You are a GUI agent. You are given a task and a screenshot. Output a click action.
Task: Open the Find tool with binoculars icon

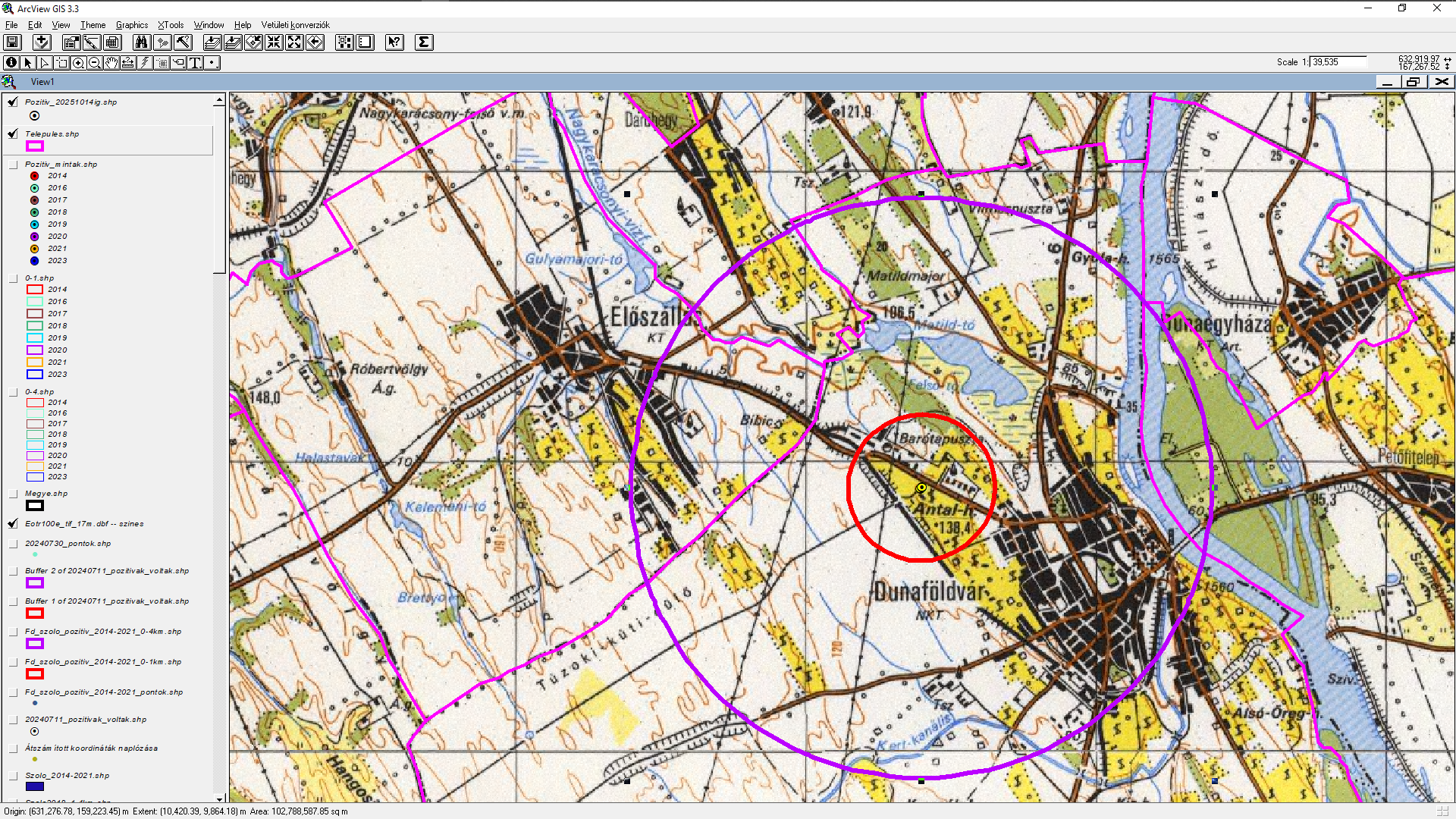click(x=141, y=42)
